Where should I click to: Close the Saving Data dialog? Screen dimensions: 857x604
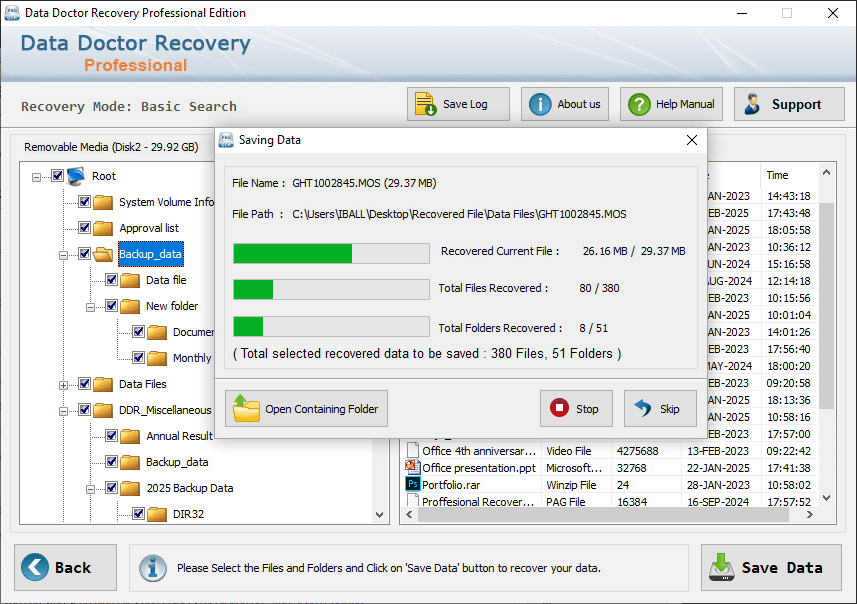pos(692,140)
